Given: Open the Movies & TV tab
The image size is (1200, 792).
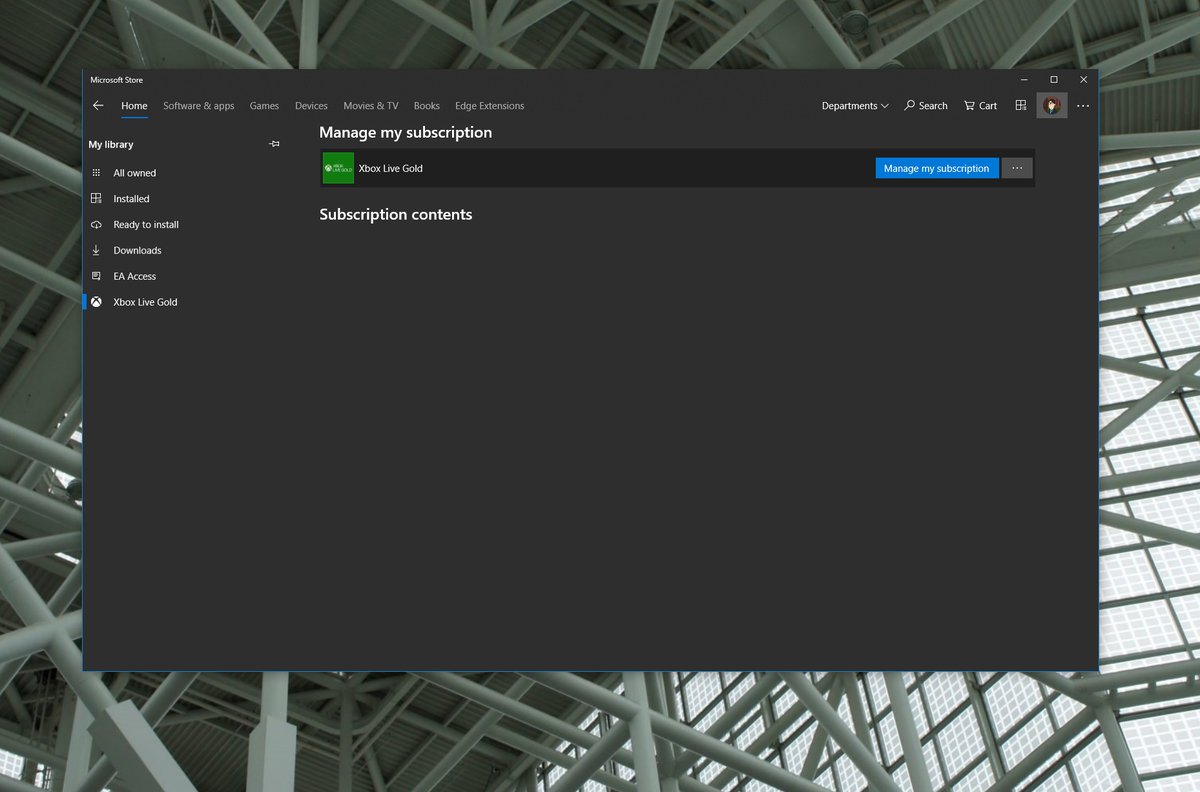Looking at the screenshot, I should pos(371,106).
